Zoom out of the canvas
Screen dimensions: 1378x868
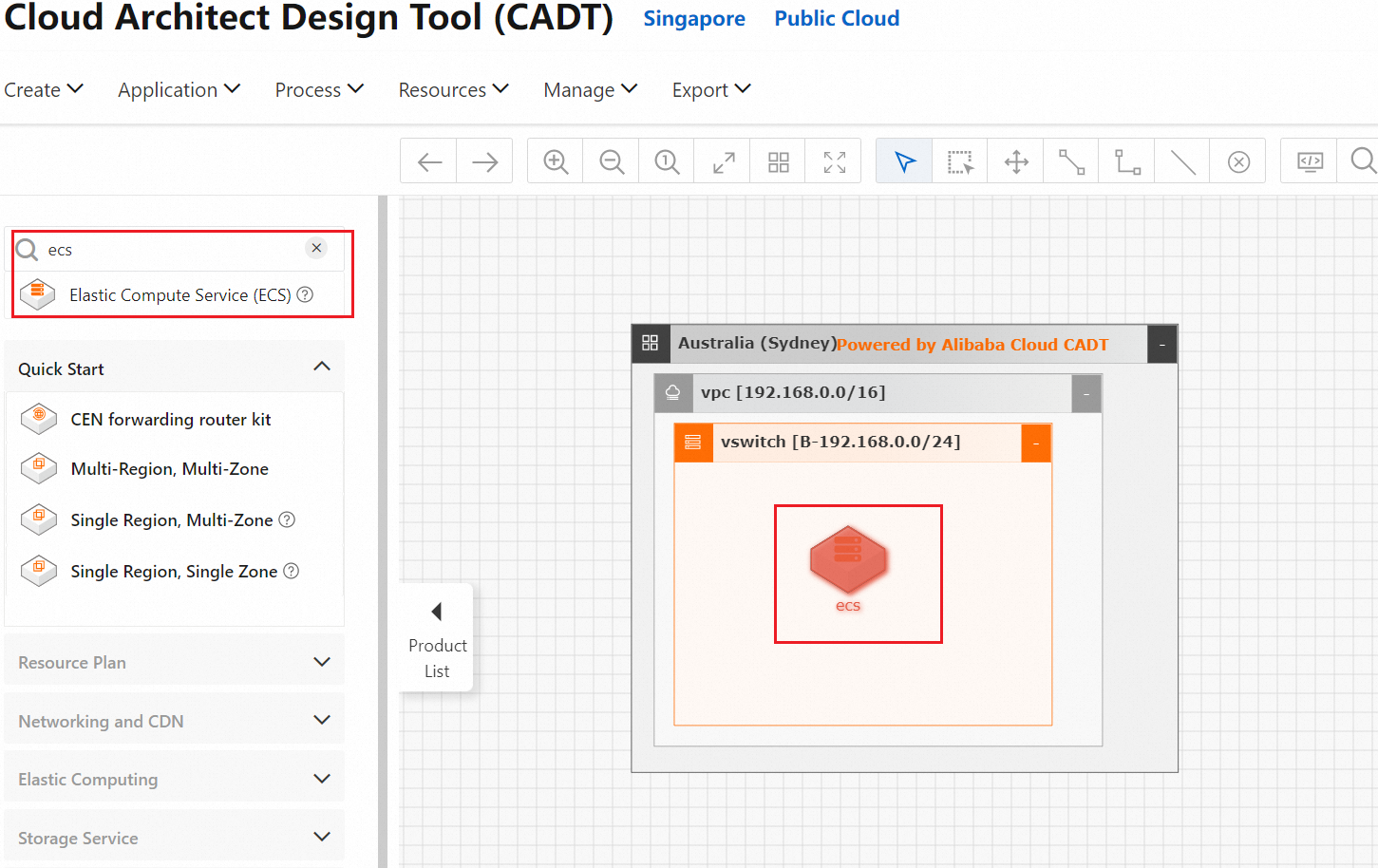pos(612,161)
